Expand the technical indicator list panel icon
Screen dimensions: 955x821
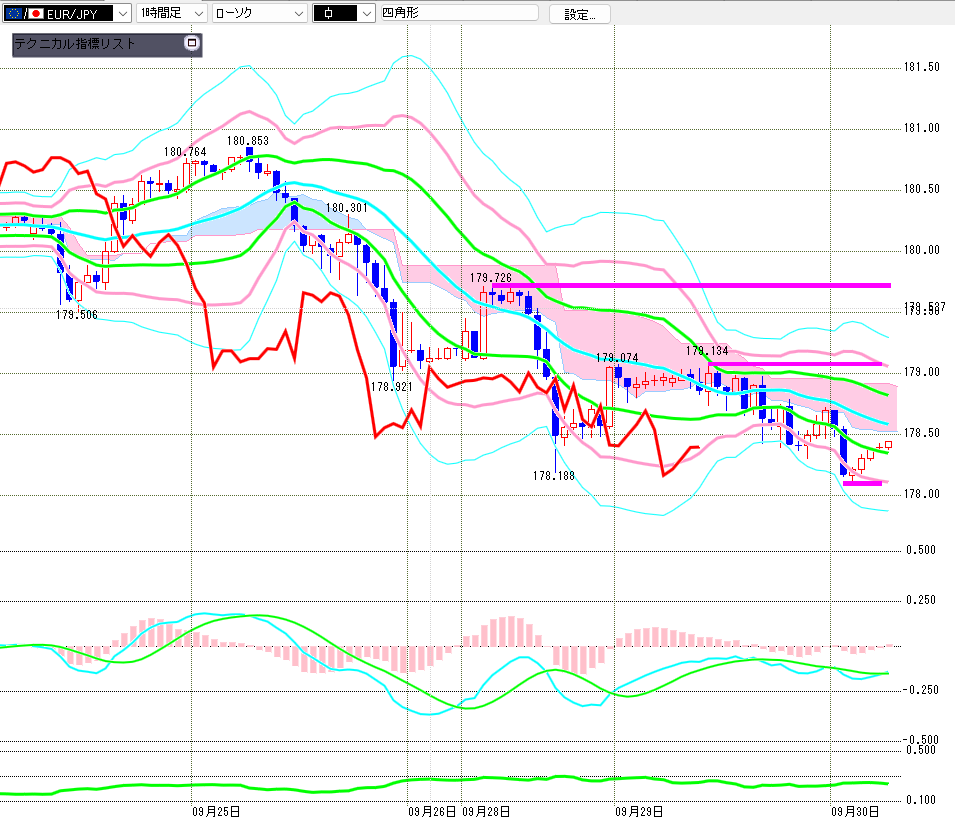pyautogui.click(x=192, y=43)
